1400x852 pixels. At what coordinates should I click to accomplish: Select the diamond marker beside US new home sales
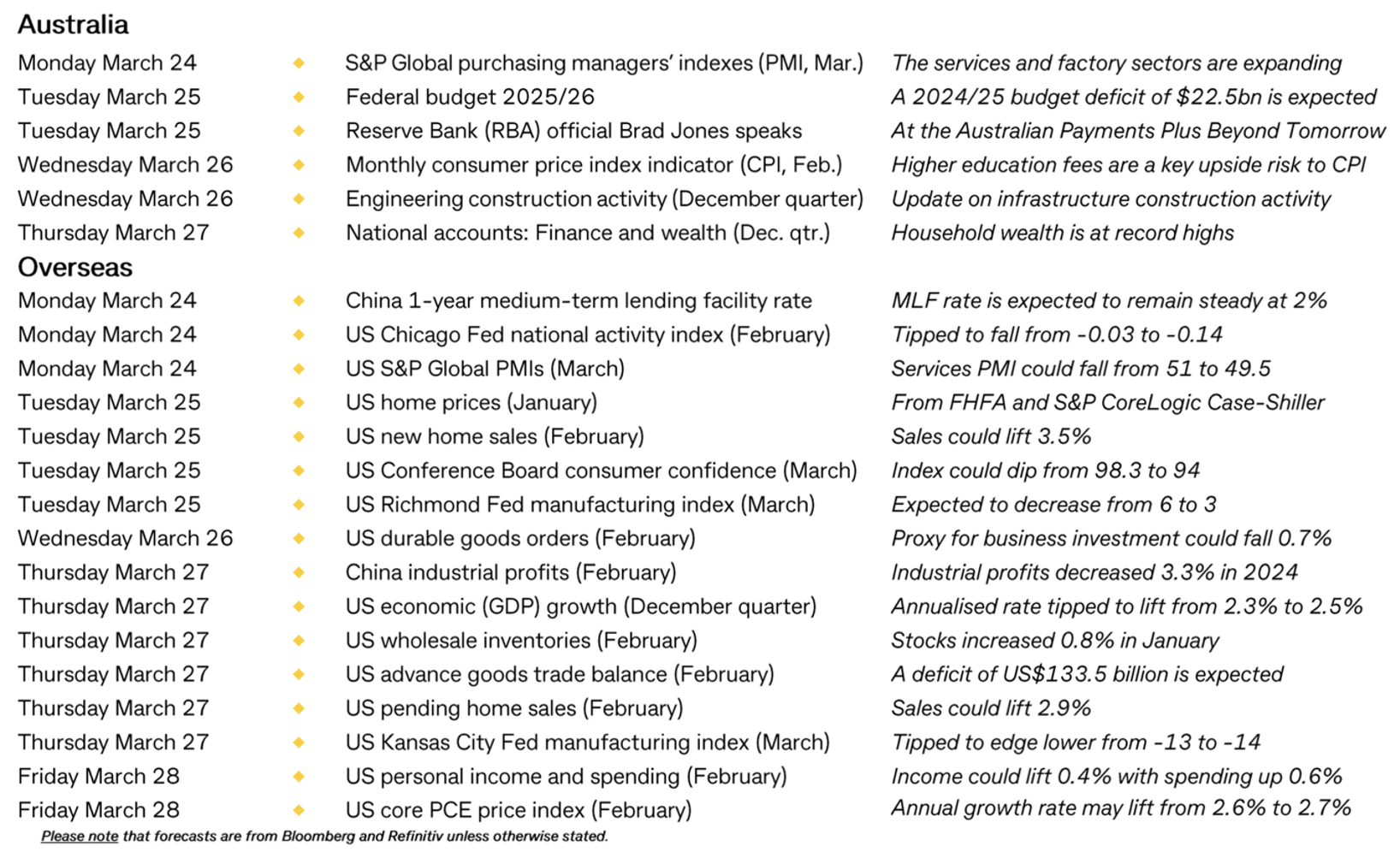tap(299, 437)
